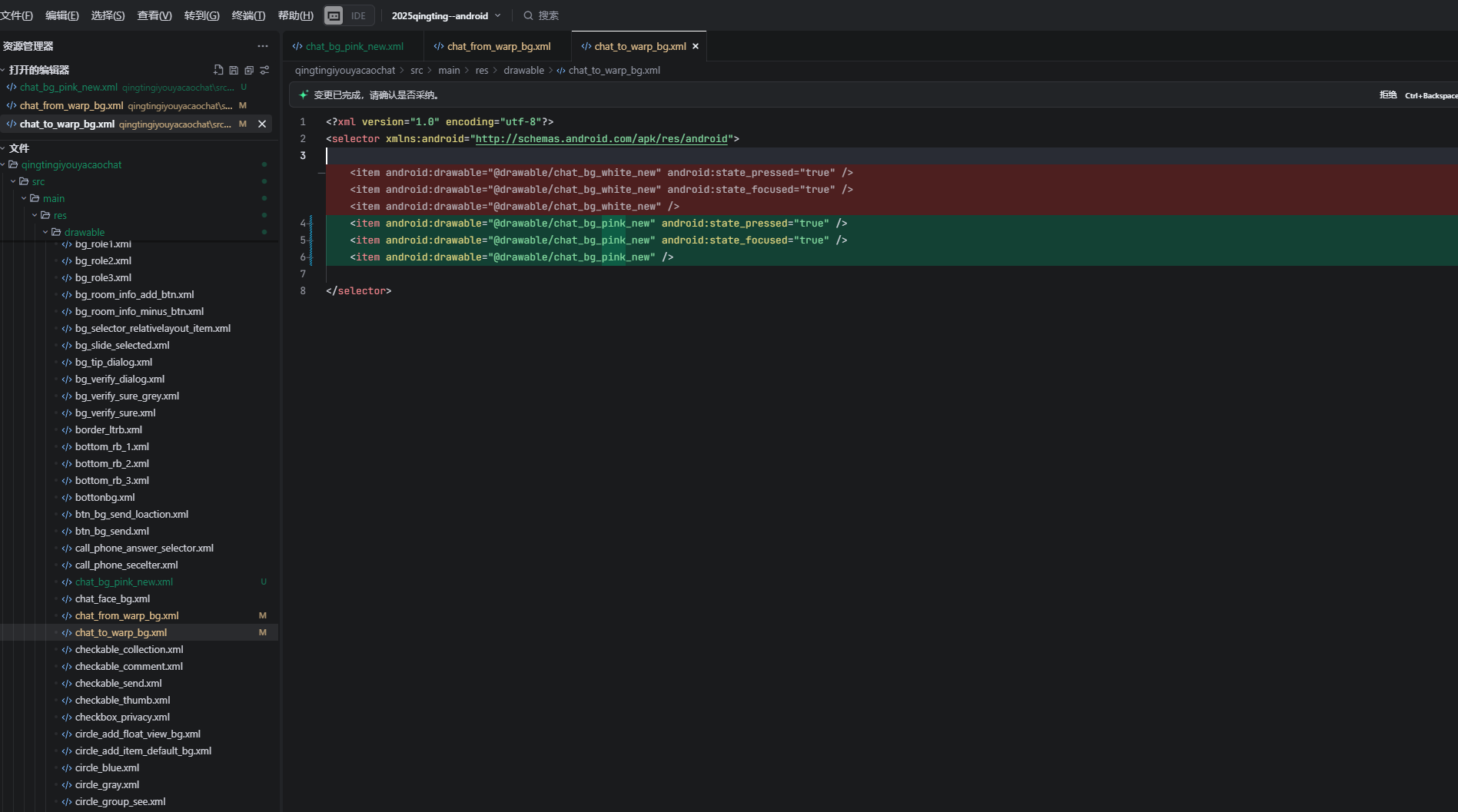This screenshot has width=1458, height=812.
Task: Switch to chat_from_warp_bg.xml tab
Action: click(x=498, y=46)
